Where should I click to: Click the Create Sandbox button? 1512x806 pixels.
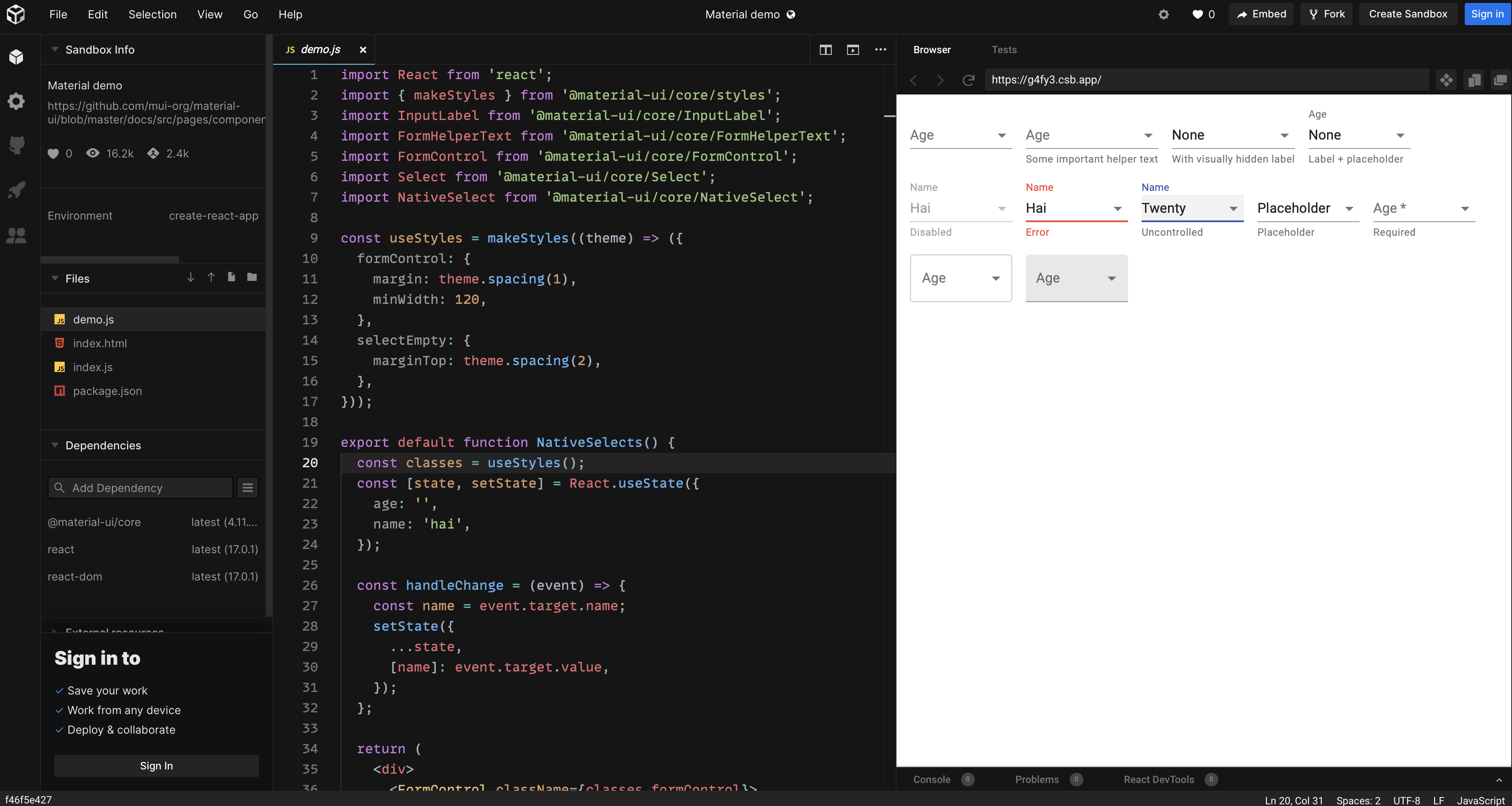(x=1408, y=14)
